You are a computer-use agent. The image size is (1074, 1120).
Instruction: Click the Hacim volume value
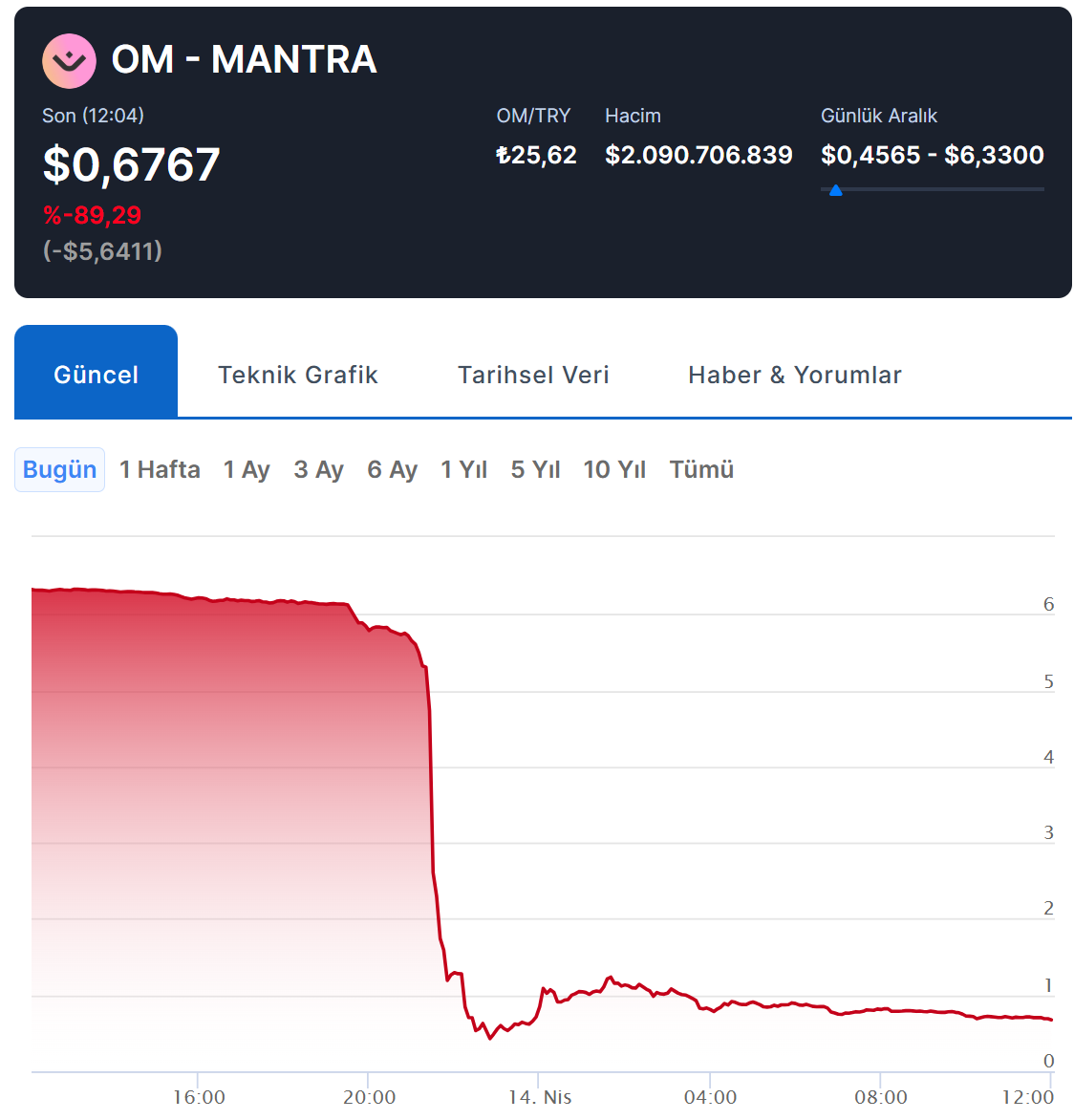click(698, 155)
